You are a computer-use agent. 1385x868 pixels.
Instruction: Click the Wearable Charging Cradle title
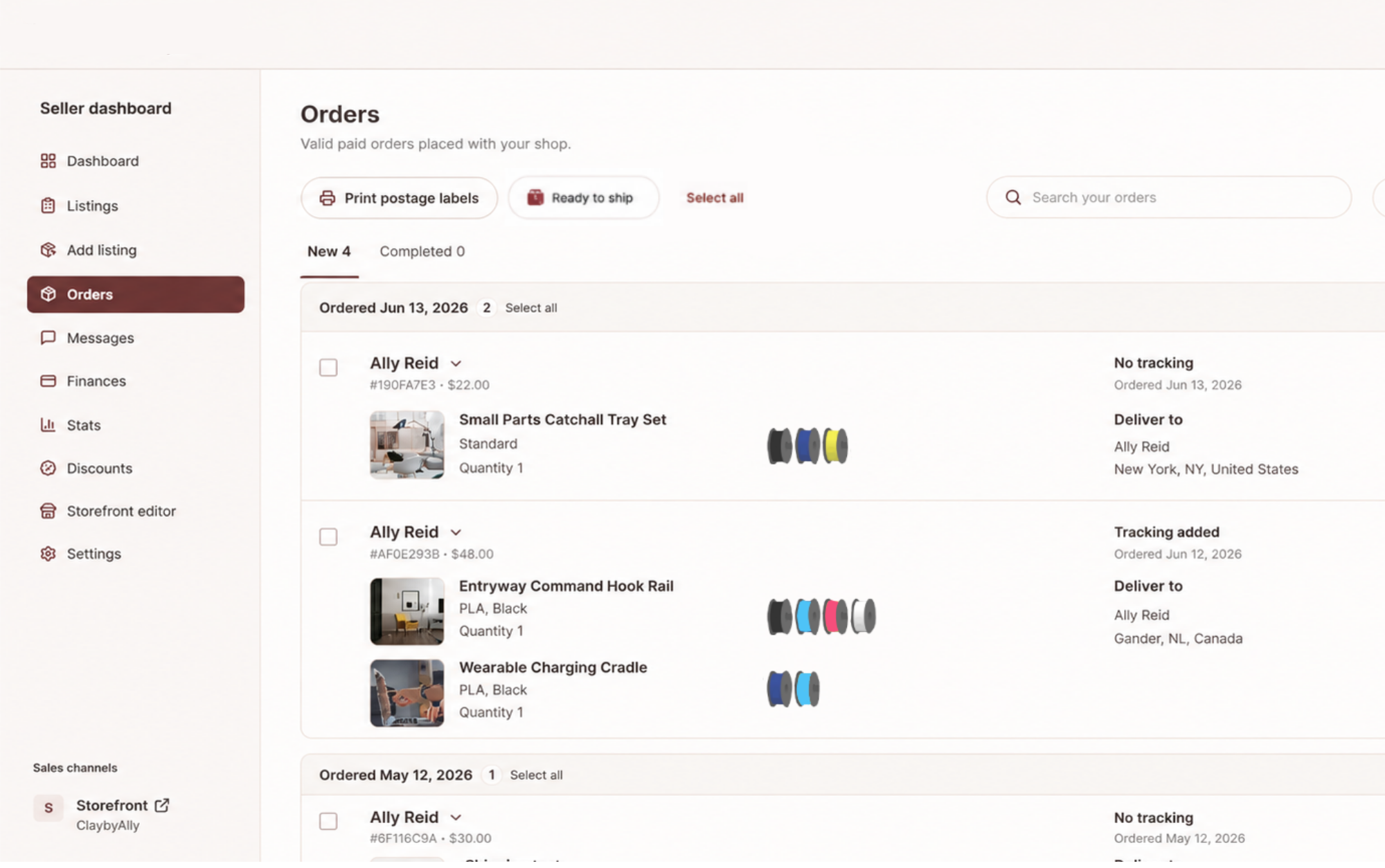(553, 668)
